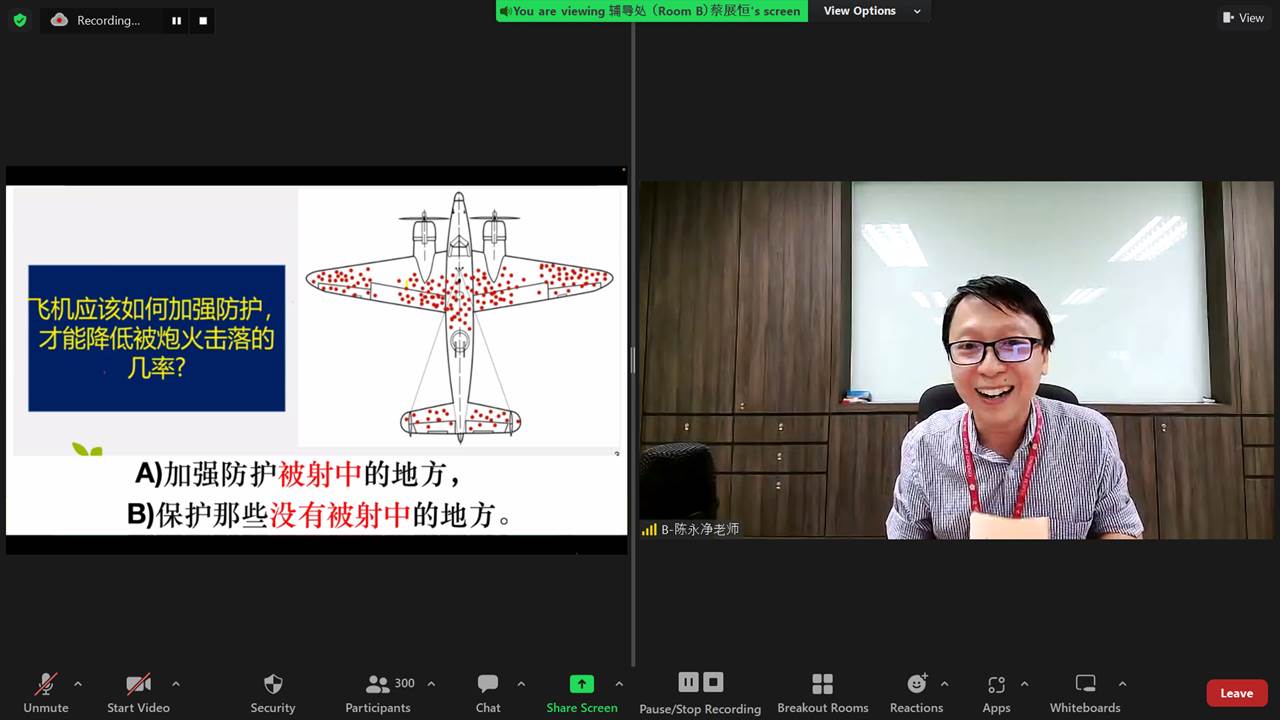
Task: Open Whiteboards
Action: point(1085,692)
